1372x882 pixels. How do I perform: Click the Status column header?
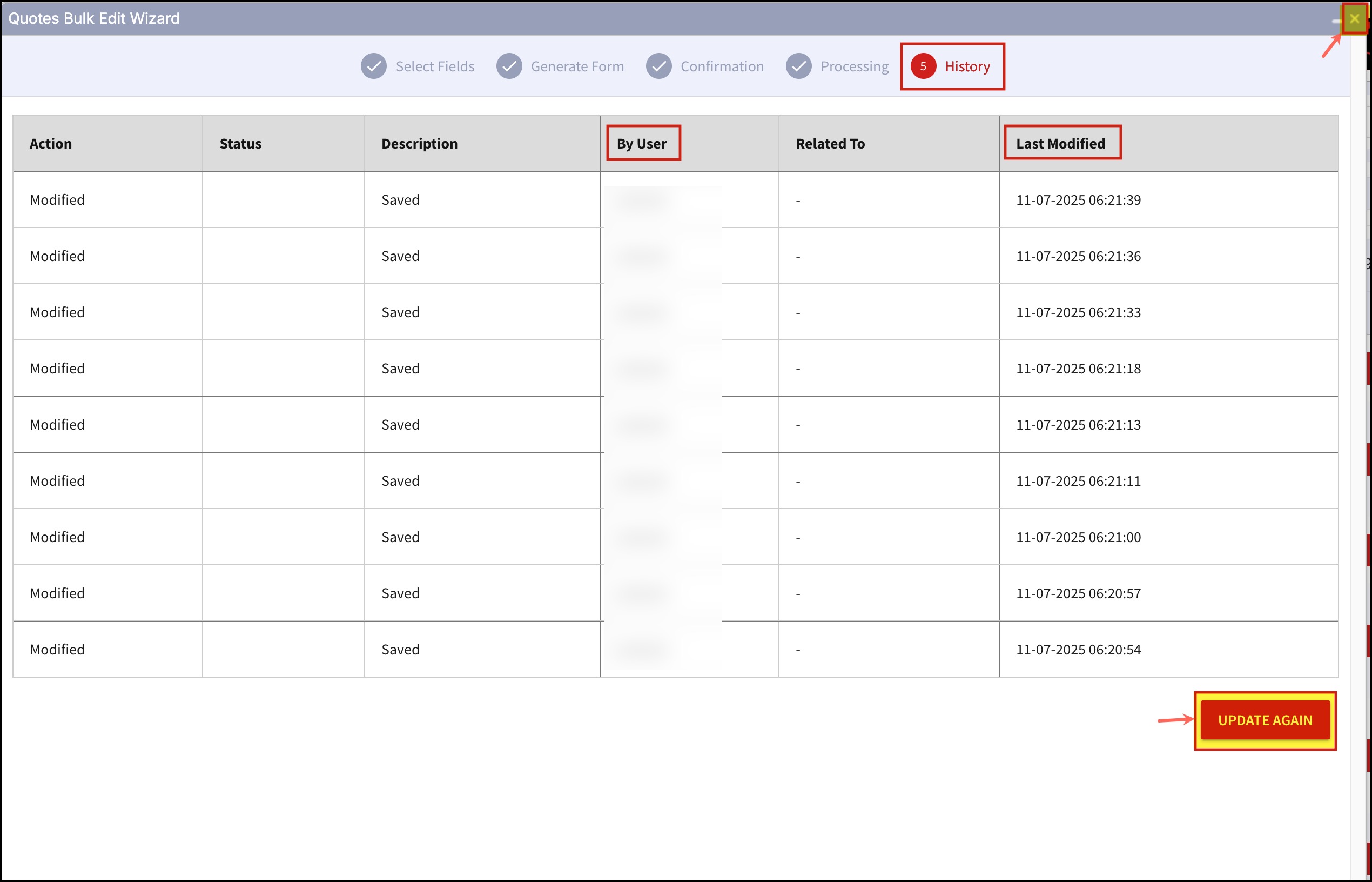(x=240, y=143)
